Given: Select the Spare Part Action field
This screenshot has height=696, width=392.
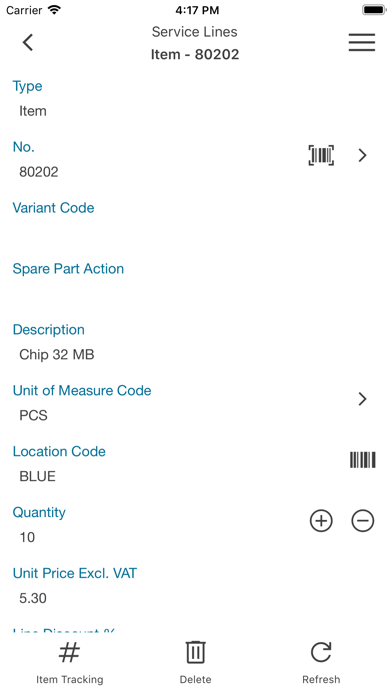Looking at the screenshot, I should point(196,283).
